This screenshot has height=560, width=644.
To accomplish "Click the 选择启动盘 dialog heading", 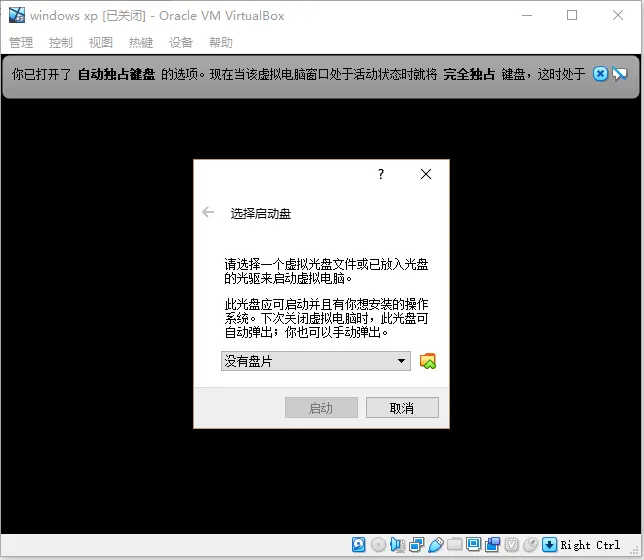I will click(x=261, y=214).
